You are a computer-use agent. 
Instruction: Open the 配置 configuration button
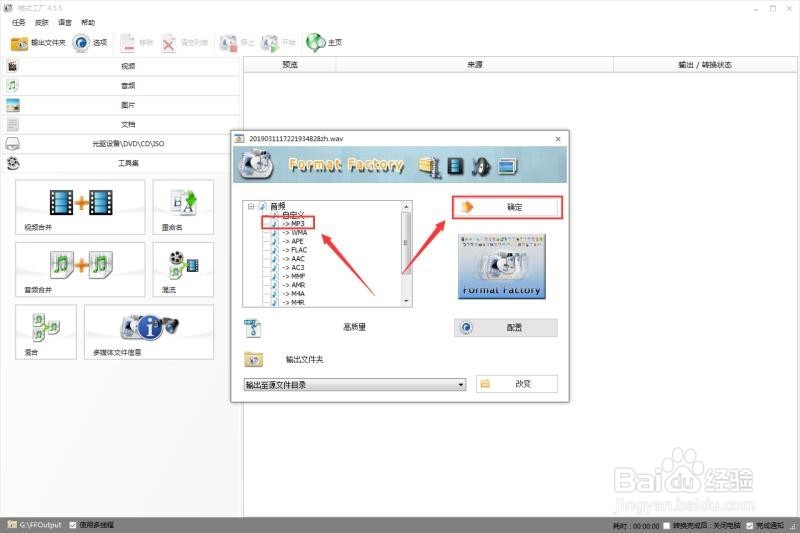[x=506, y=327]
